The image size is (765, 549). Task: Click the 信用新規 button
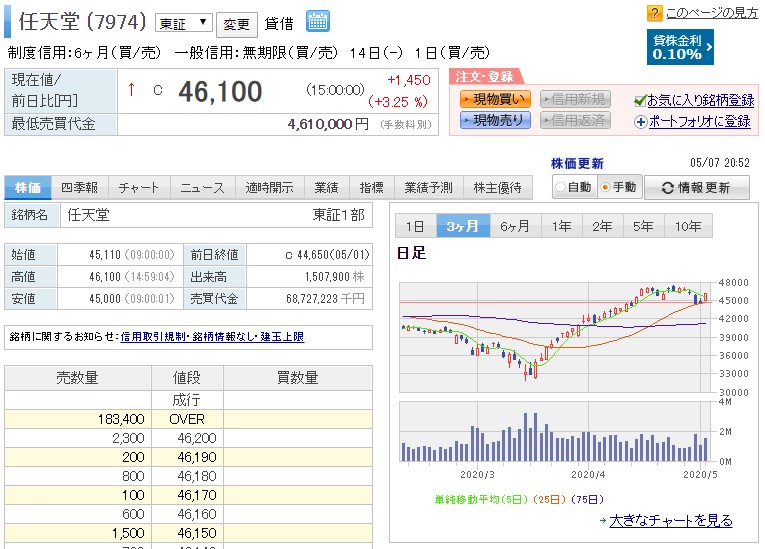(575, 100)
